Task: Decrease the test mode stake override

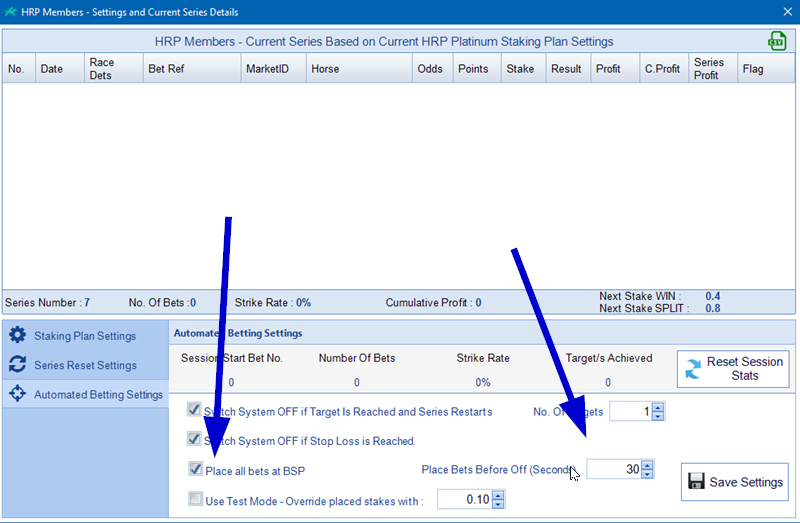Action: click(498, 504)
